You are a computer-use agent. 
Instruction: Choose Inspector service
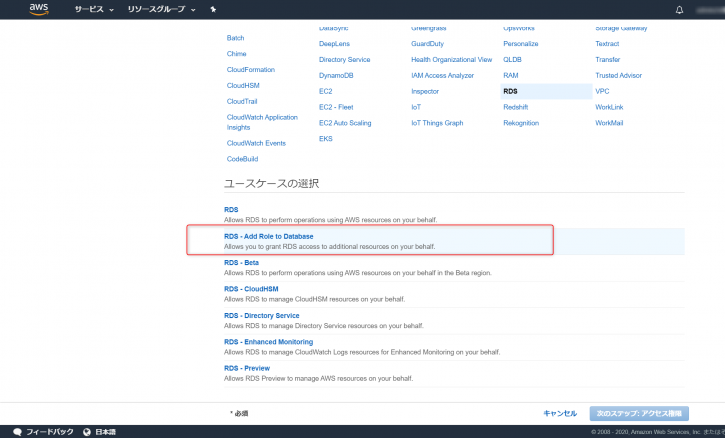coord(425,91)
